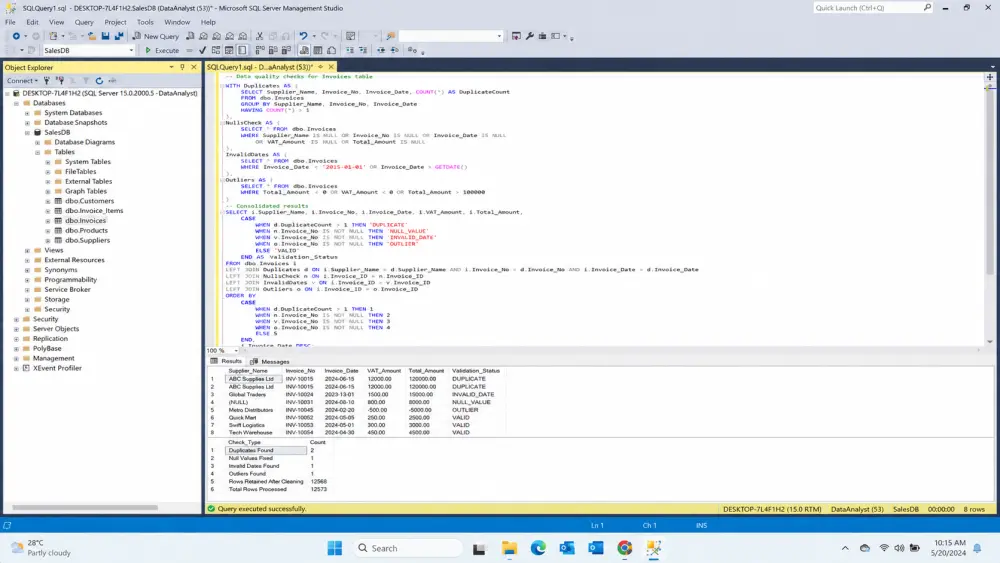The image size is (1000, 563).
Task: Open Windows Start menu
Action: coord(334,548)
